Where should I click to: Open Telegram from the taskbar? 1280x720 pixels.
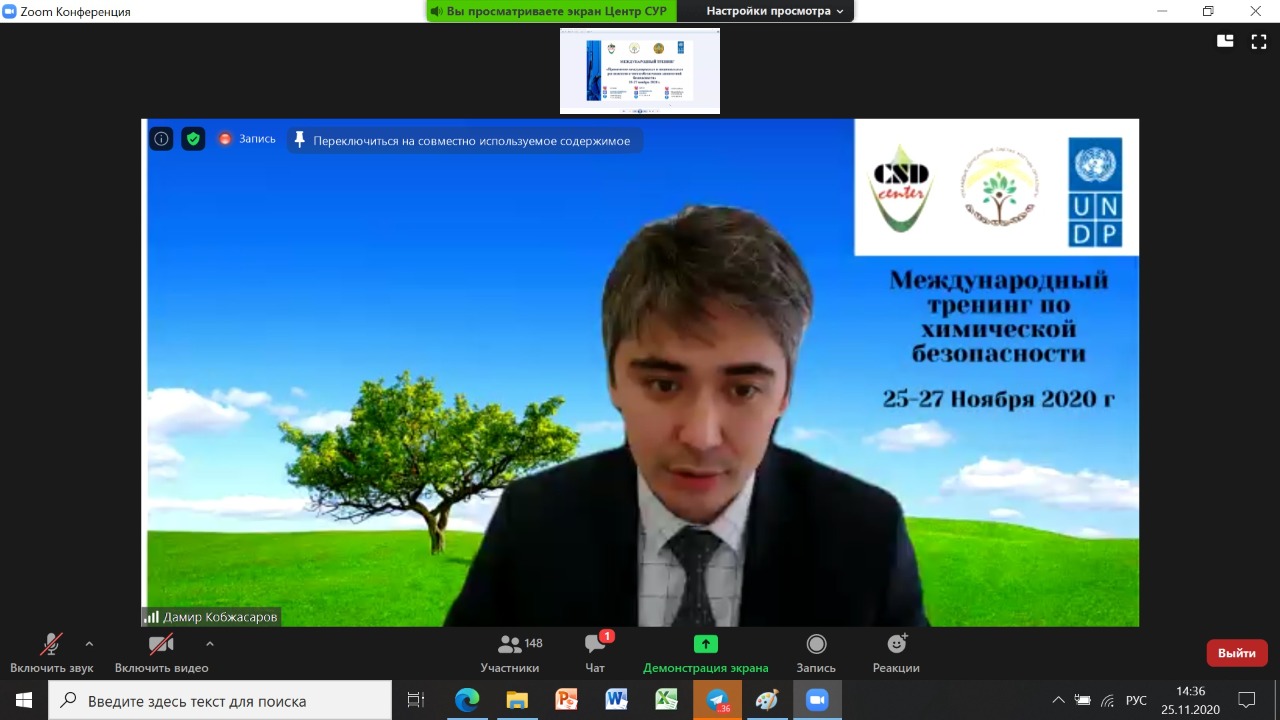pos(717,700)
